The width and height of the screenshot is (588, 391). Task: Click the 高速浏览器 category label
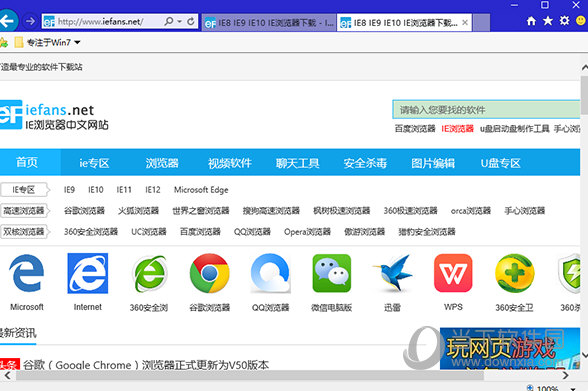pyautogui.click(x=25, y=211)
